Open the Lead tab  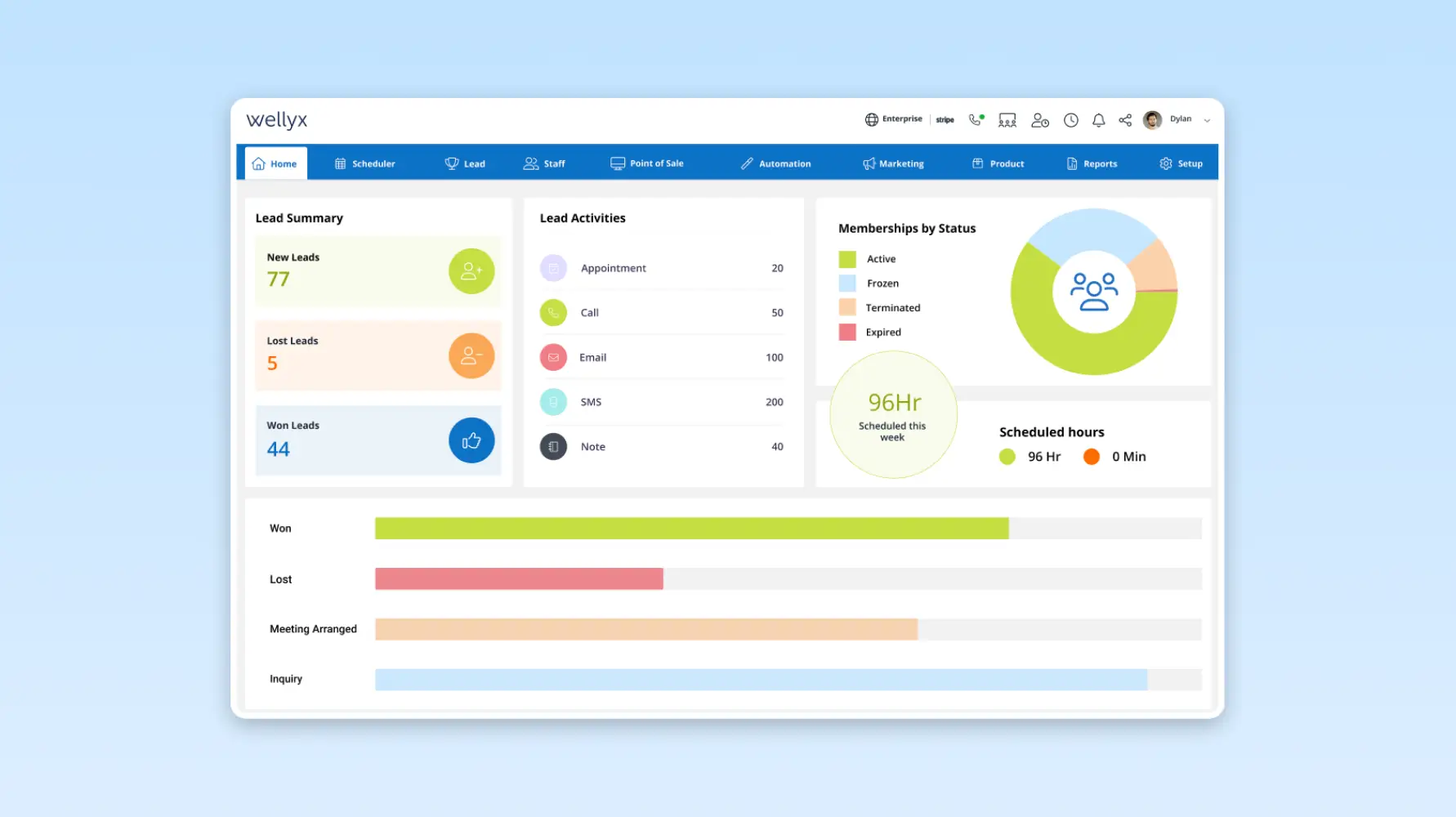(465, 163)
